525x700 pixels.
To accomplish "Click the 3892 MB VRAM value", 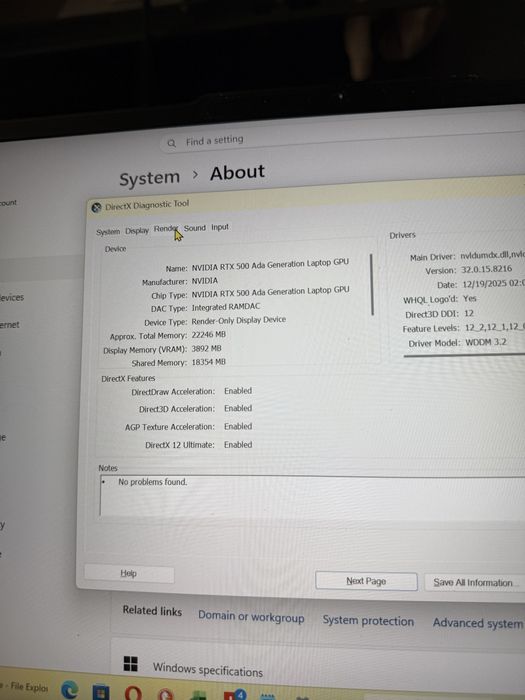I will pyautogui.click(x=206, y=349).
